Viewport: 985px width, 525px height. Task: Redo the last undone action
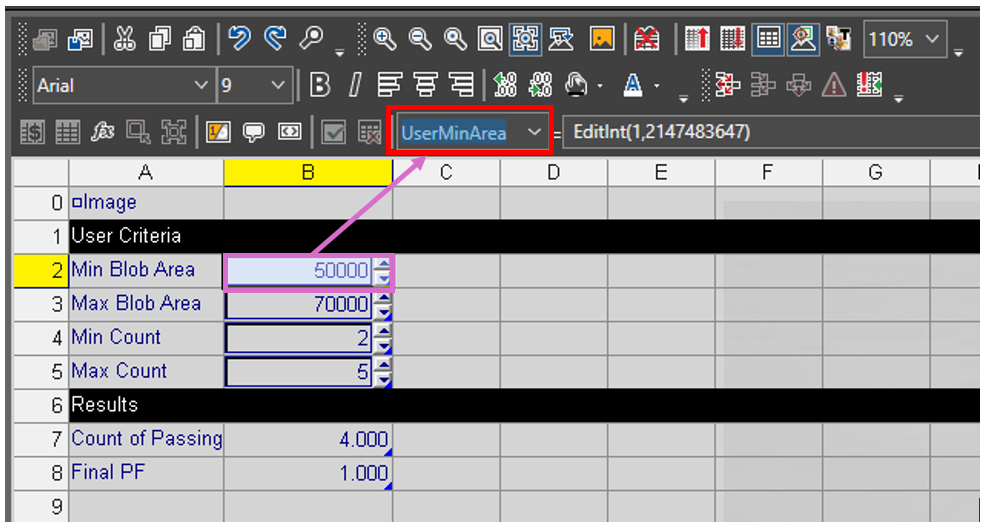pyautogui.click(x=275, y=40)
